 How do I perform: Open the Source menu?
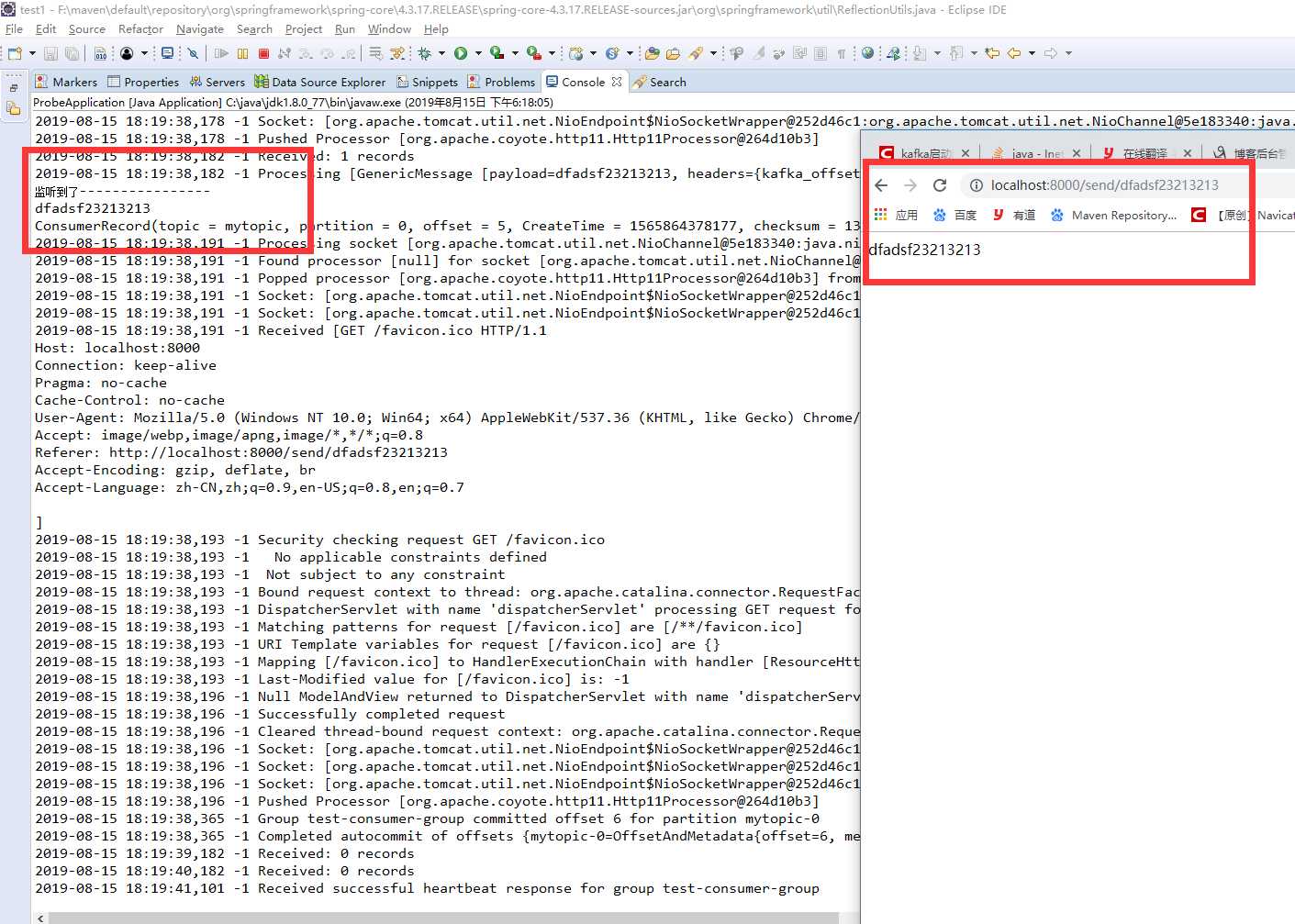[87, 29]
